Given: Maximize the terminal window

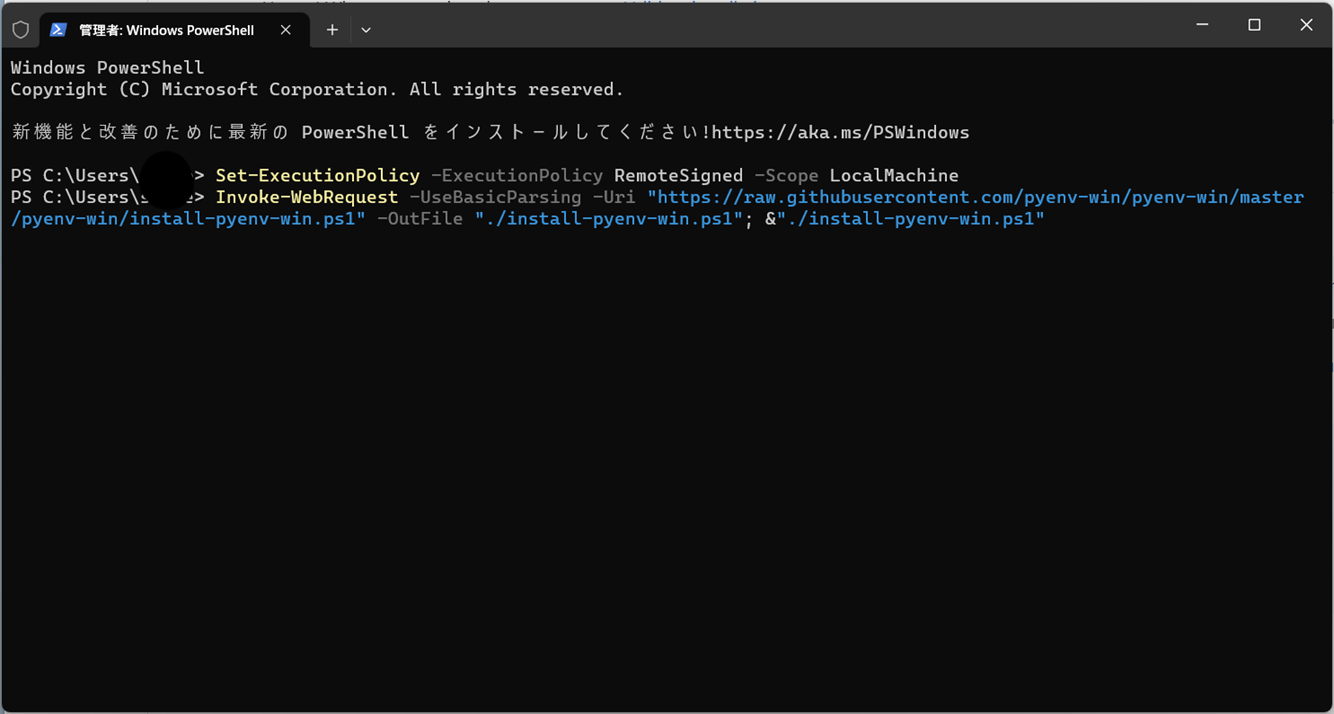Looking at the screenshot, I should point(1254,24).
